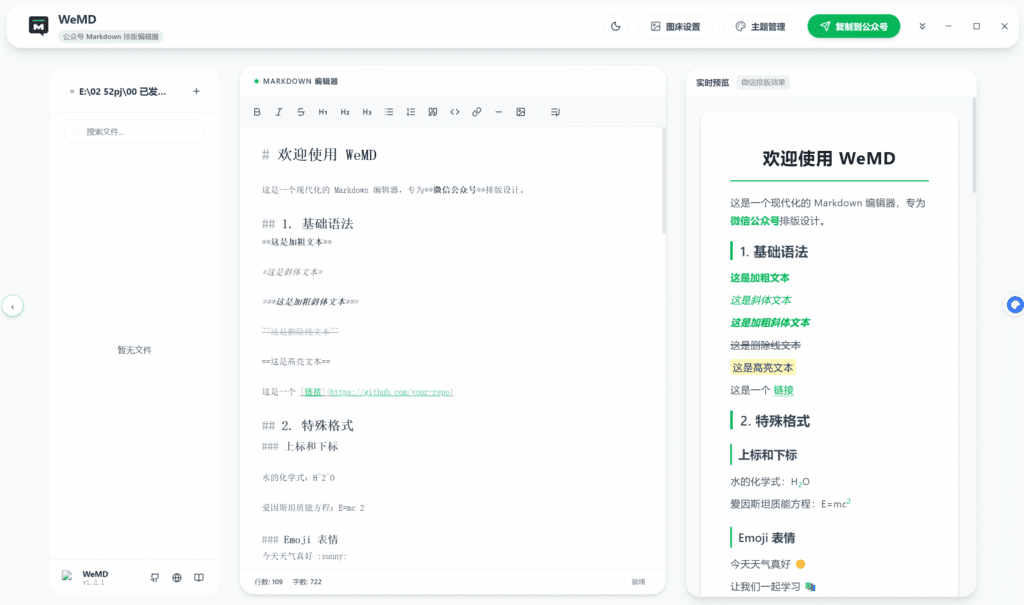Click the 搜索文件 search input field

(134, 131)
